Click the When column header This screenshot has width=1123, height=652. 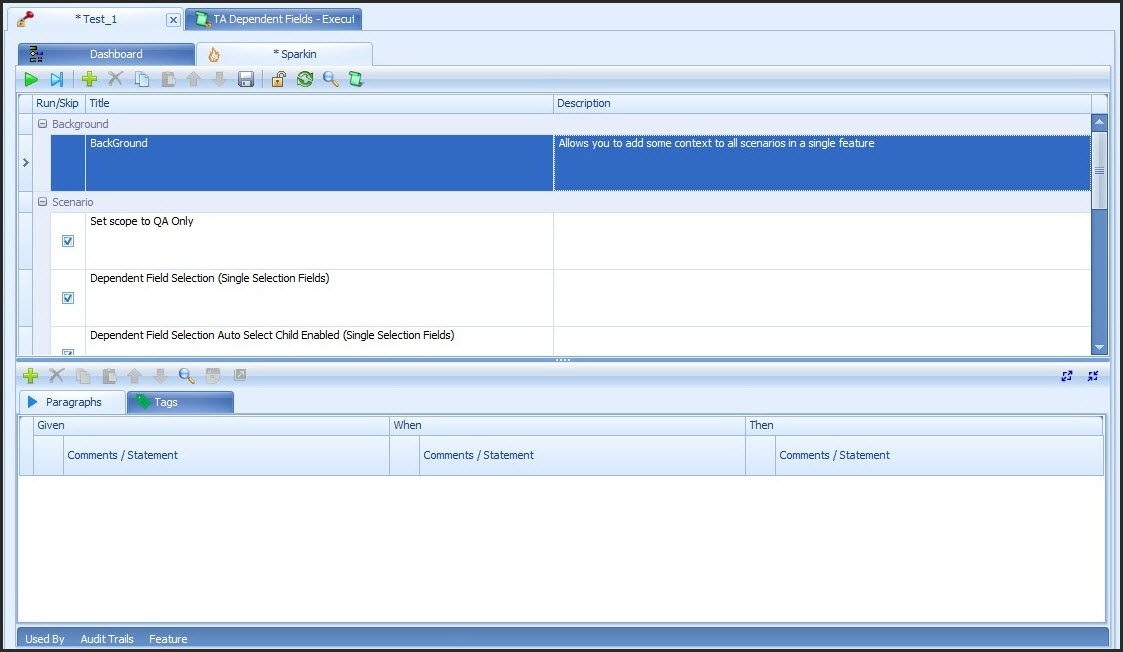(x=567, y=426)
